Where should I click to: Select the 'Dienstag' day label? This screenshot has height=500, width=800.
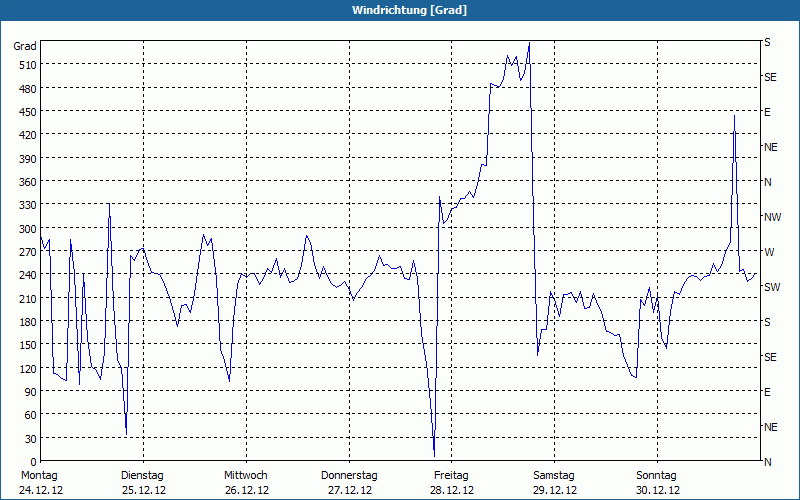(x=142, y=475)
